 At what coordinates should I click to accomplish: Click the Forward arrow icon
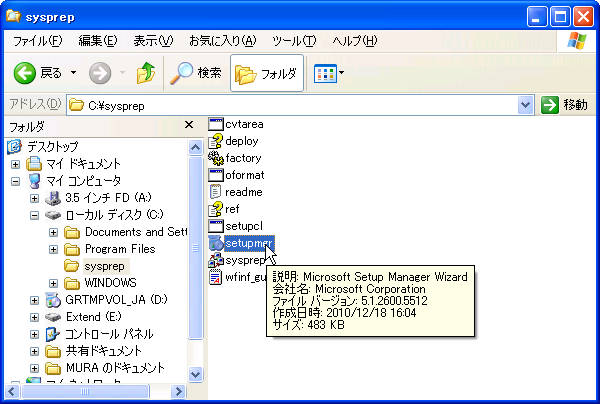point(100,73)
